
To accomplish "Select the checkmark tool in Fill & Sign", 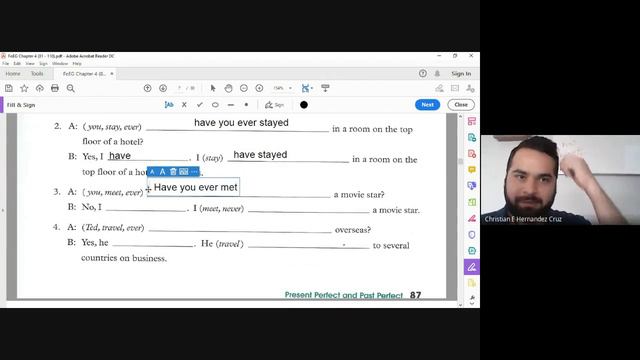I will click(x=200, y=105).
